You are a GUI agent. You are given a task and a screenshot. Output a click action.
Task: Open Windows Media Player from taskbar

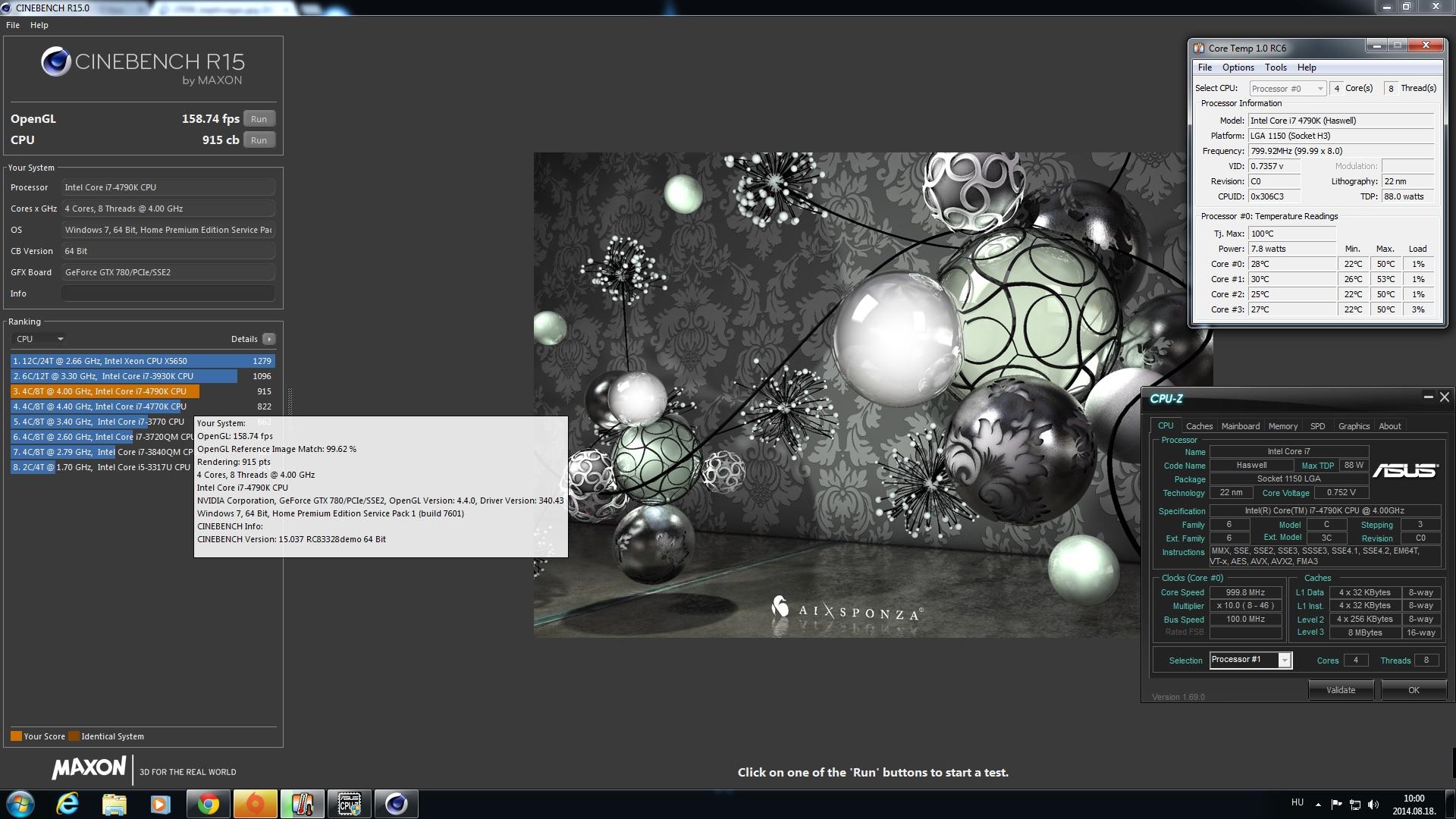pos(160,804)
